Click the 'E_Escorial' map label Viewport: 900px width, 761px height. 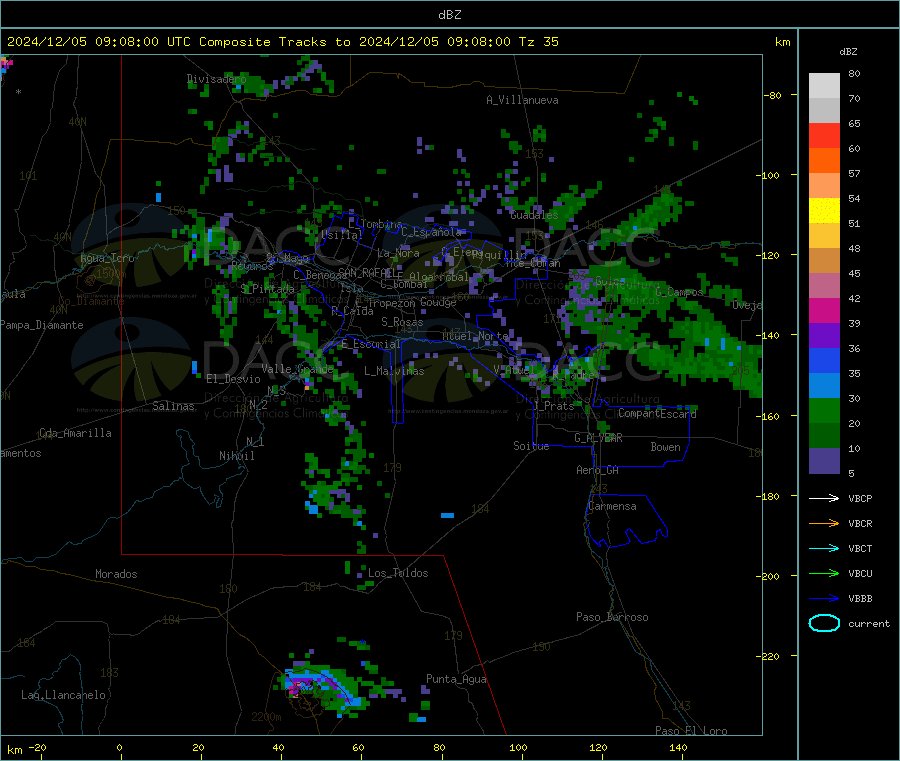tap(370, 344)
